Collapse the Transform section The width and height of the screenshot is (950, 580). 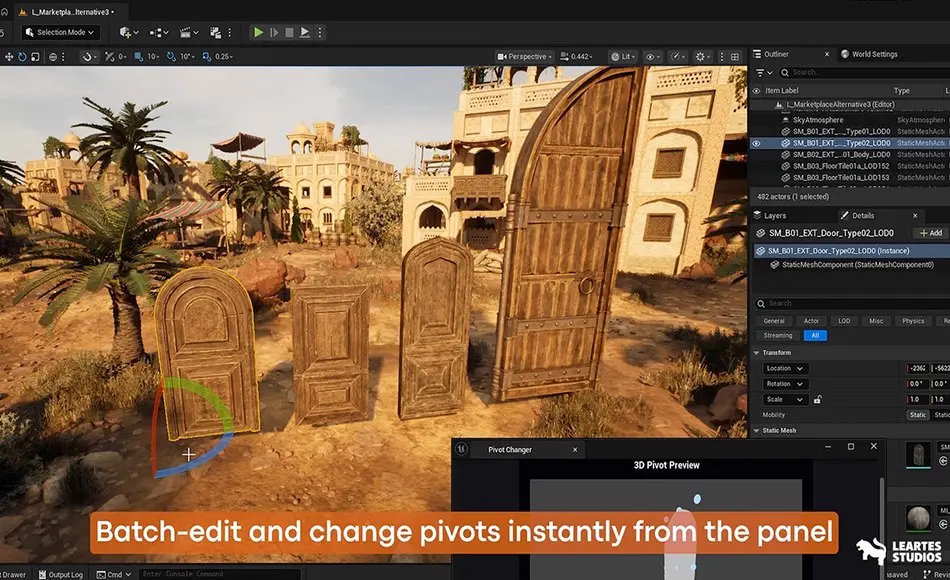click(757, 353)
